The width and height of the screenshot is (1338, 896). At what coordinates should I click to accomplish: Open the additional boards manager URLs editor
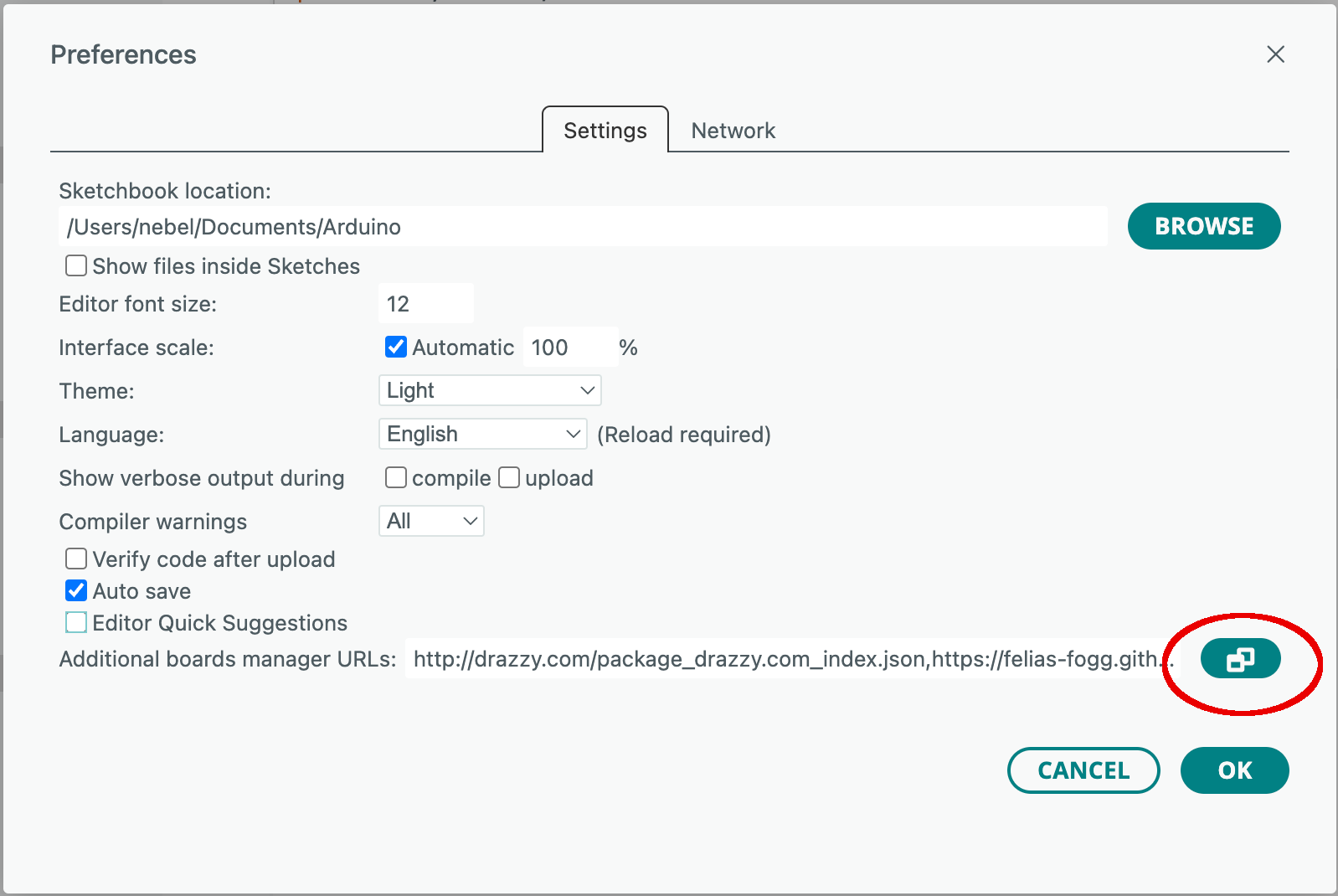(1240, 659)
